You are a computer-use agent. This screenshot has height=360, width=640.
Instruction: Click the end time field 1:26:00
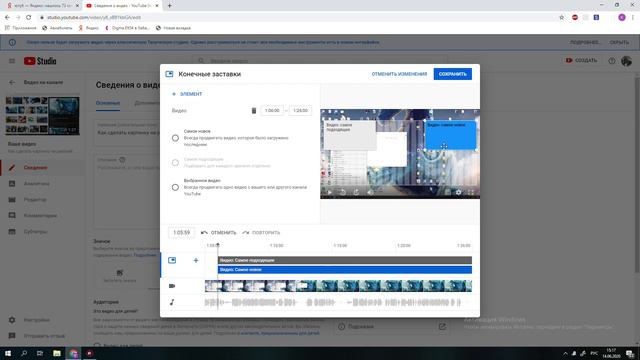(300, 111)
